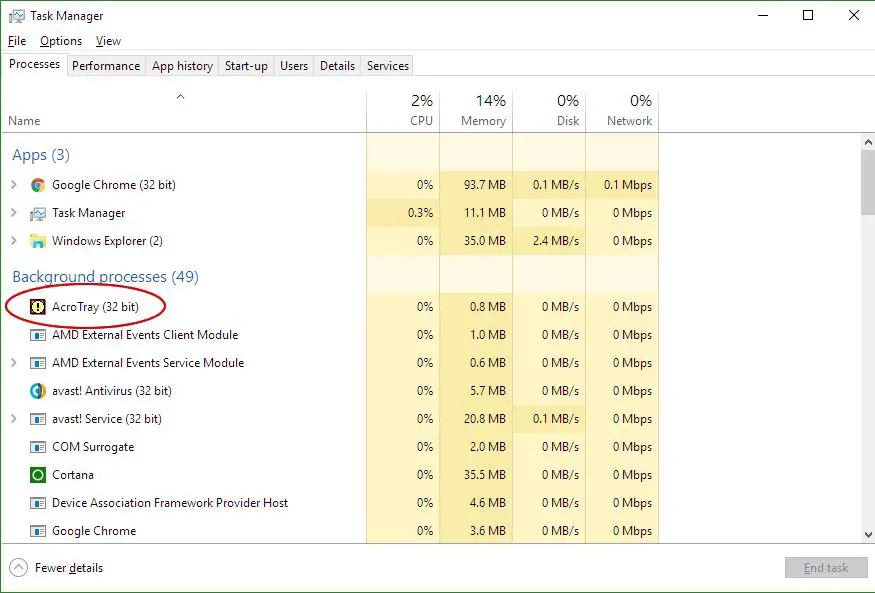Image resolution: width=875 pixels, height=593 pixels.
Task: Switch to the Details tab
Action: 337,66
